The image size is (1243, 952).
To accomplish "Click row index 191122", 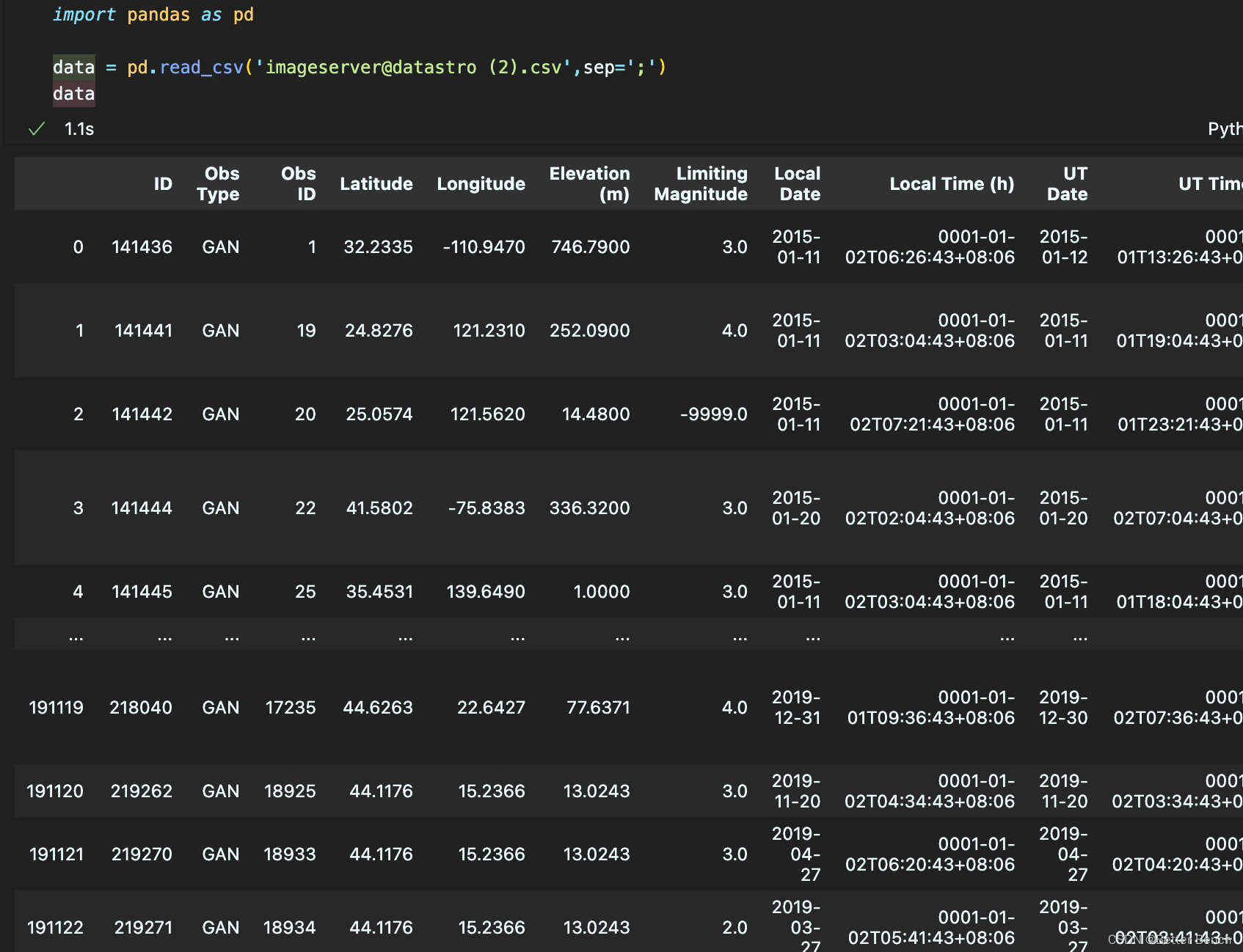I will coord(56,928).
